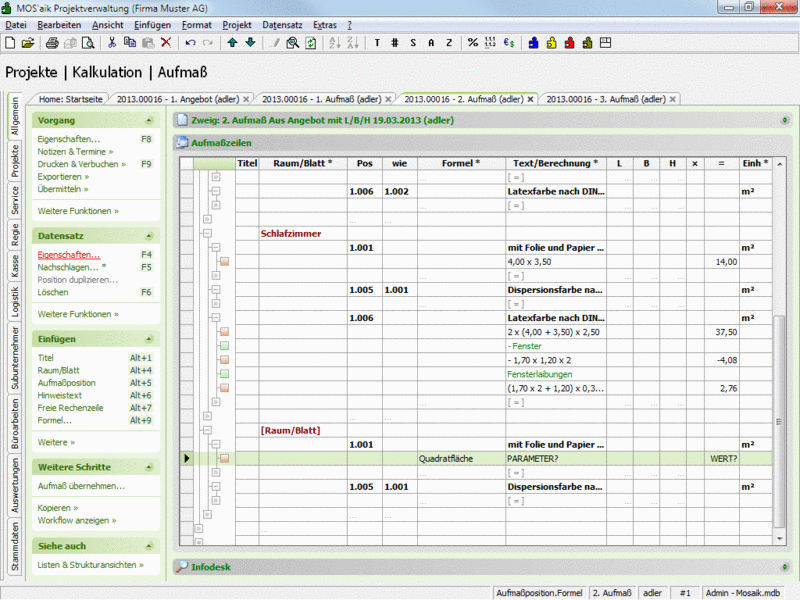Open Eigenschaften… in the Datensatz panel
The width and height of the screenshot is (800, 600).
tap(69, 255)
